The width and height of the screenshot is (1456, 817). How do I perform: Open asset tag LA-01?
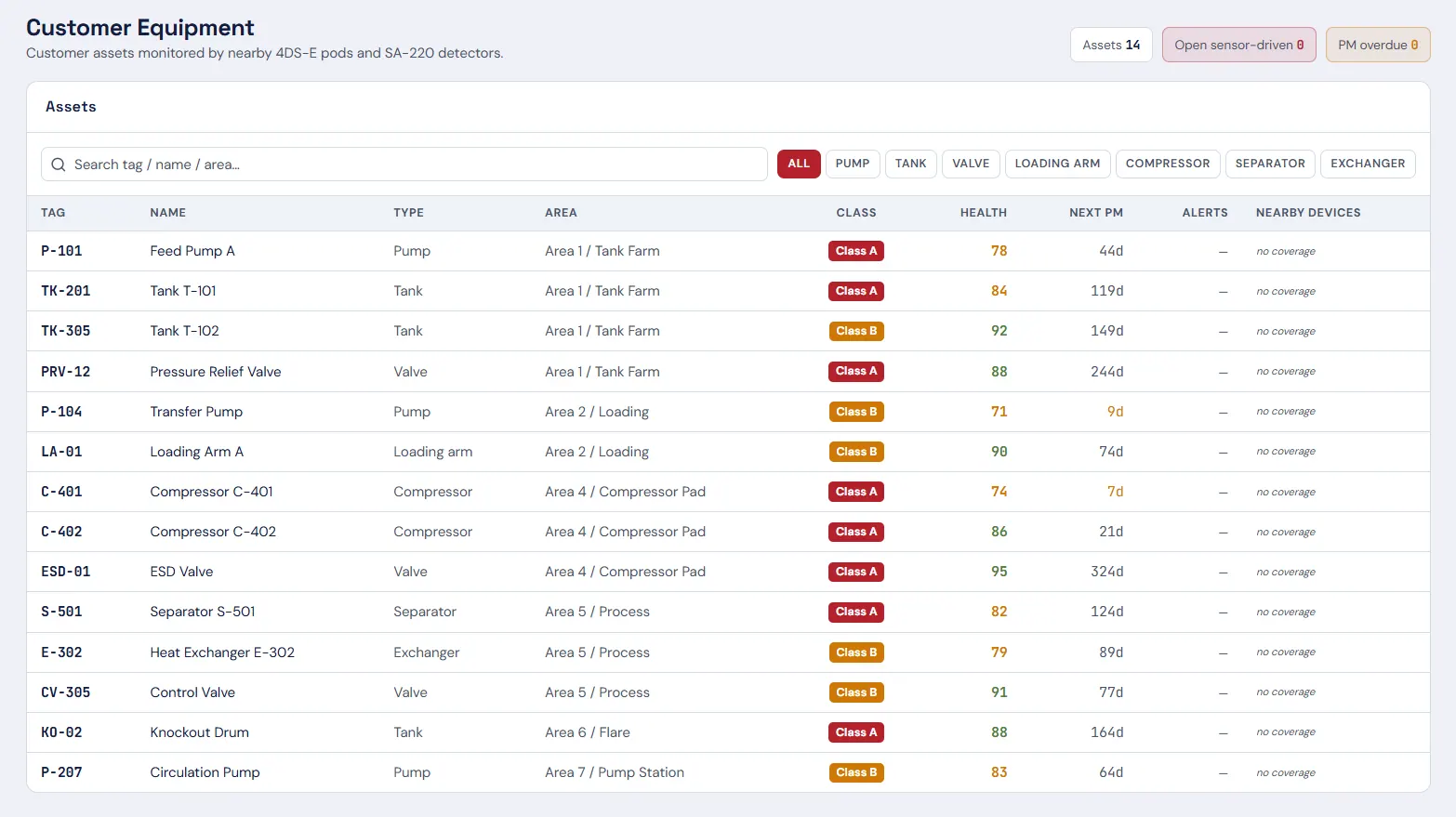pyautogui.click(x=61, y=452)
